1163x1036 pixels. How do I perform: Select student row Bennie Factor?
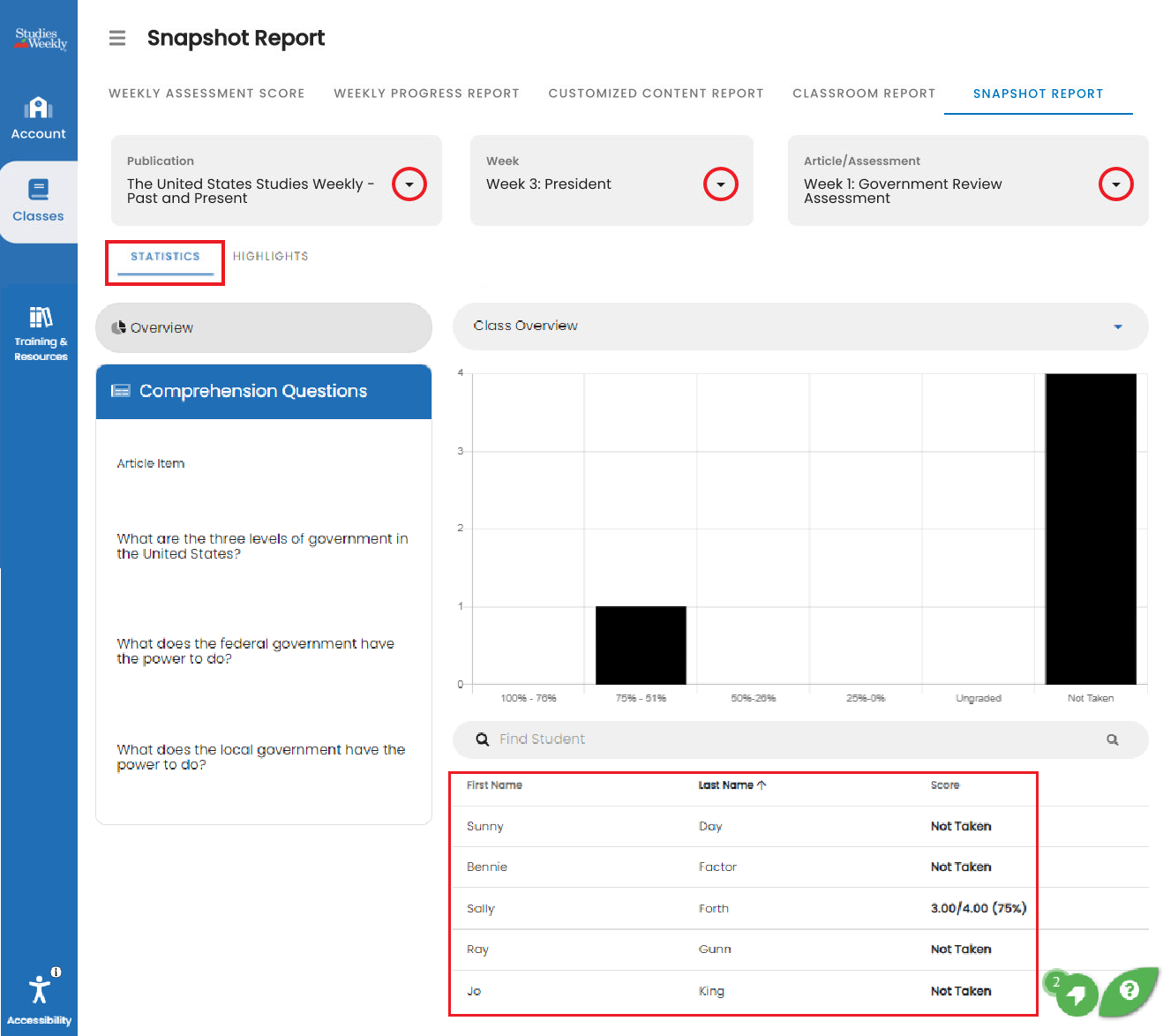(800, 867)
